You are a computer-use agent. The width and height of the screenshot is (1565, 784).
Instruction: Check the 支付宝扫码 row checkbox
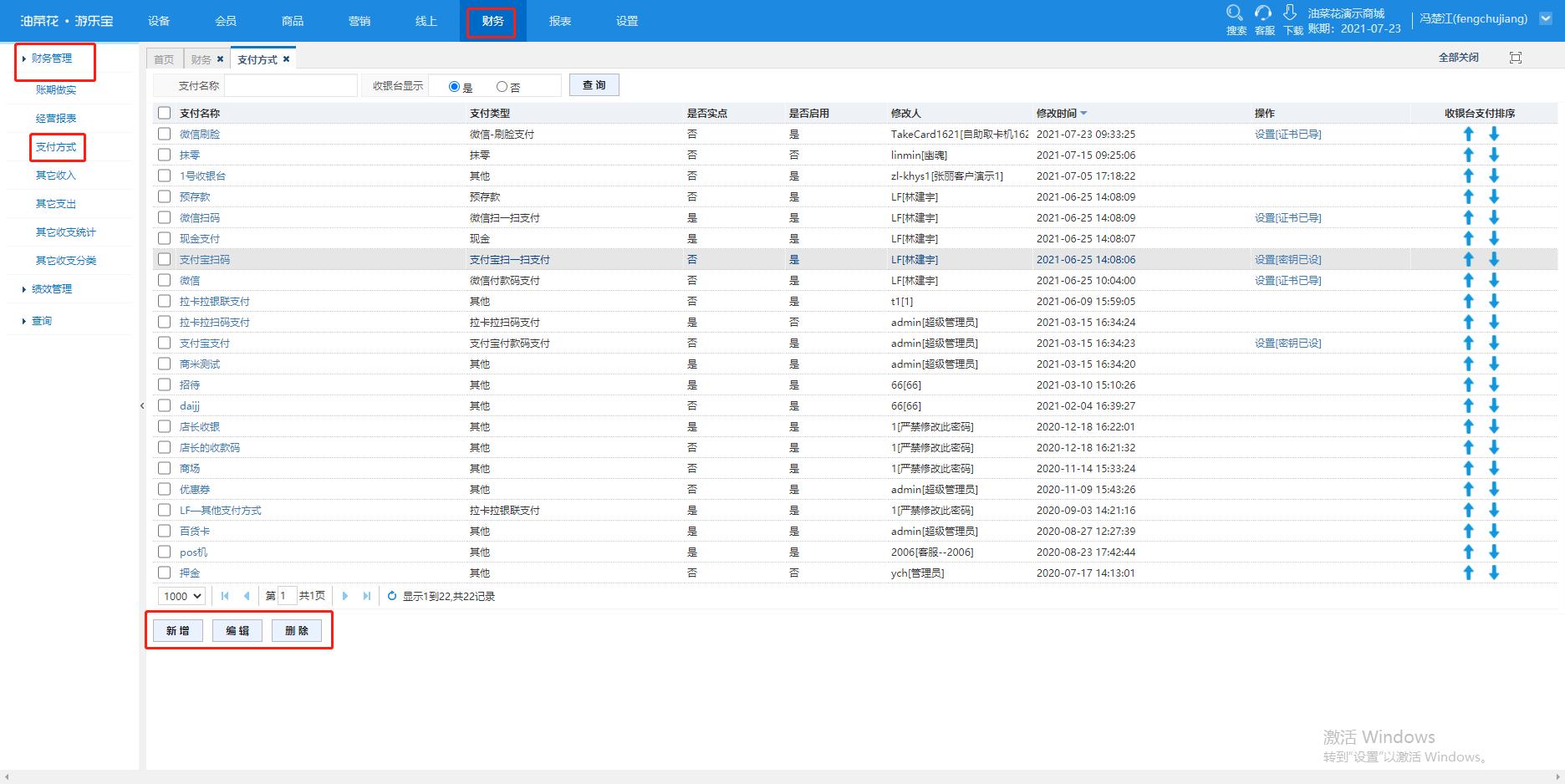tap(164, 259)
